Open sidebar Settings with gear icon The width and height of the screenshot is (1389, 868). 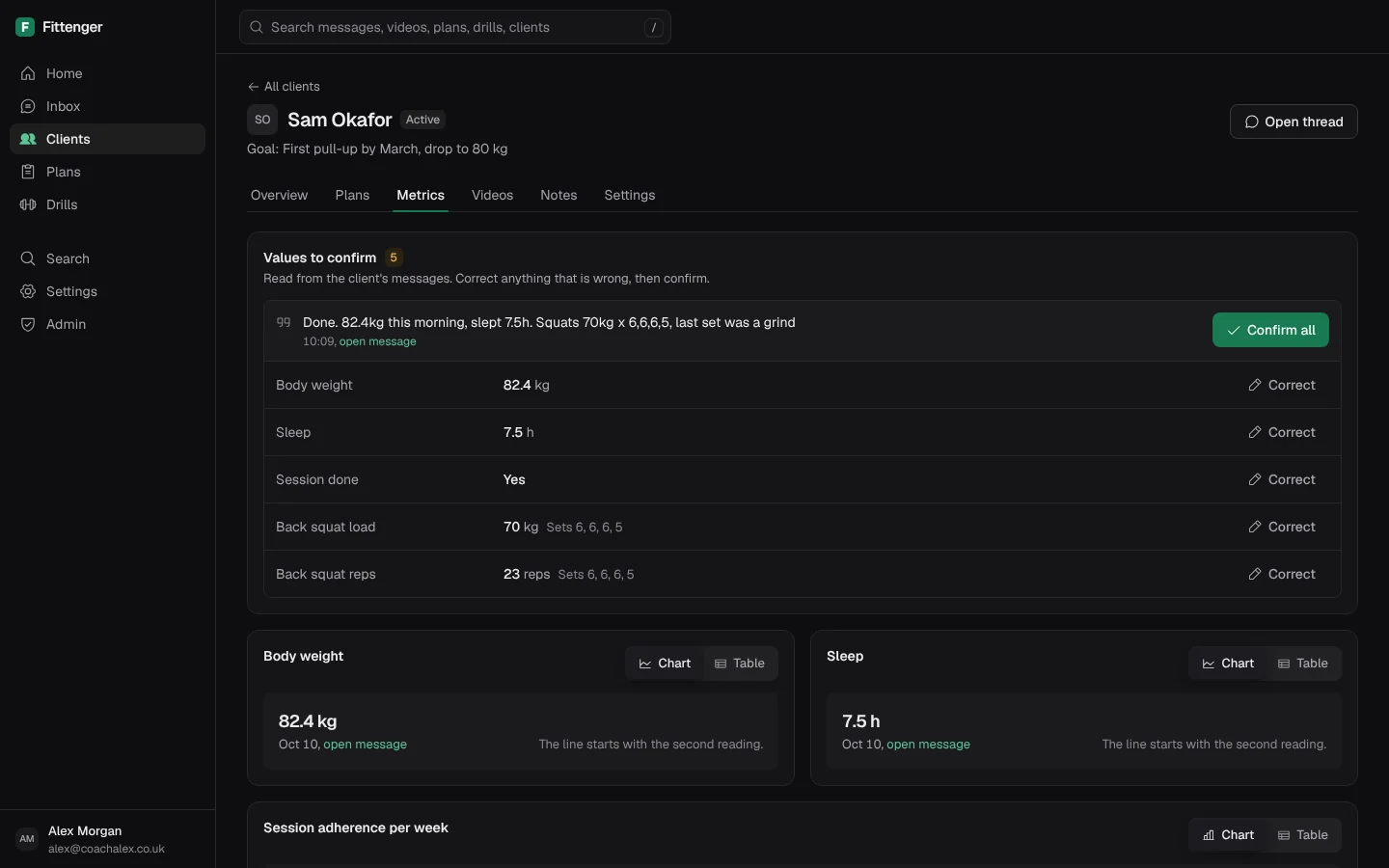[x=107, y=291]
